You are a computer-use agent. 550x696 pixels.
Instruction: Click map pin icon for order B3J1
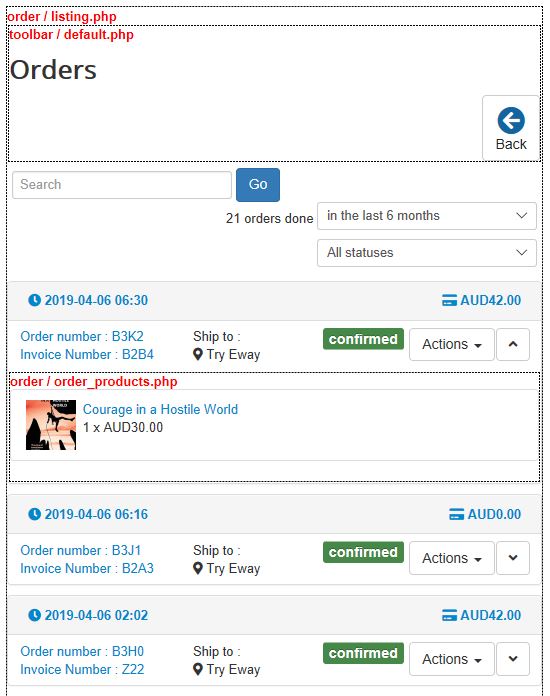pos(198,569)
